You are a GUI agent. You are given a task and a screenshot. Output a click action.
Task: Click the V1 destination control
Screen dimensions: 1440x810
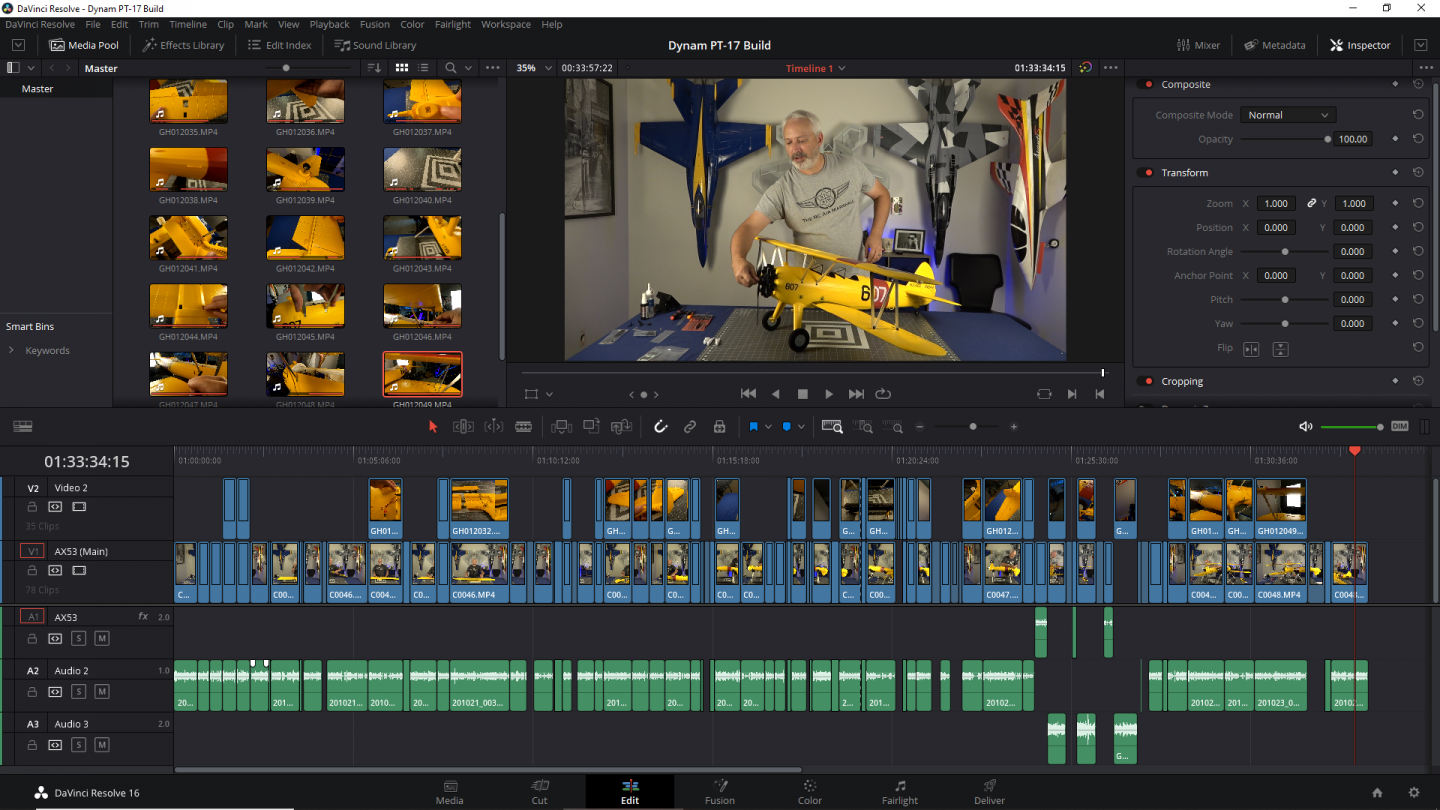(32, 551)
